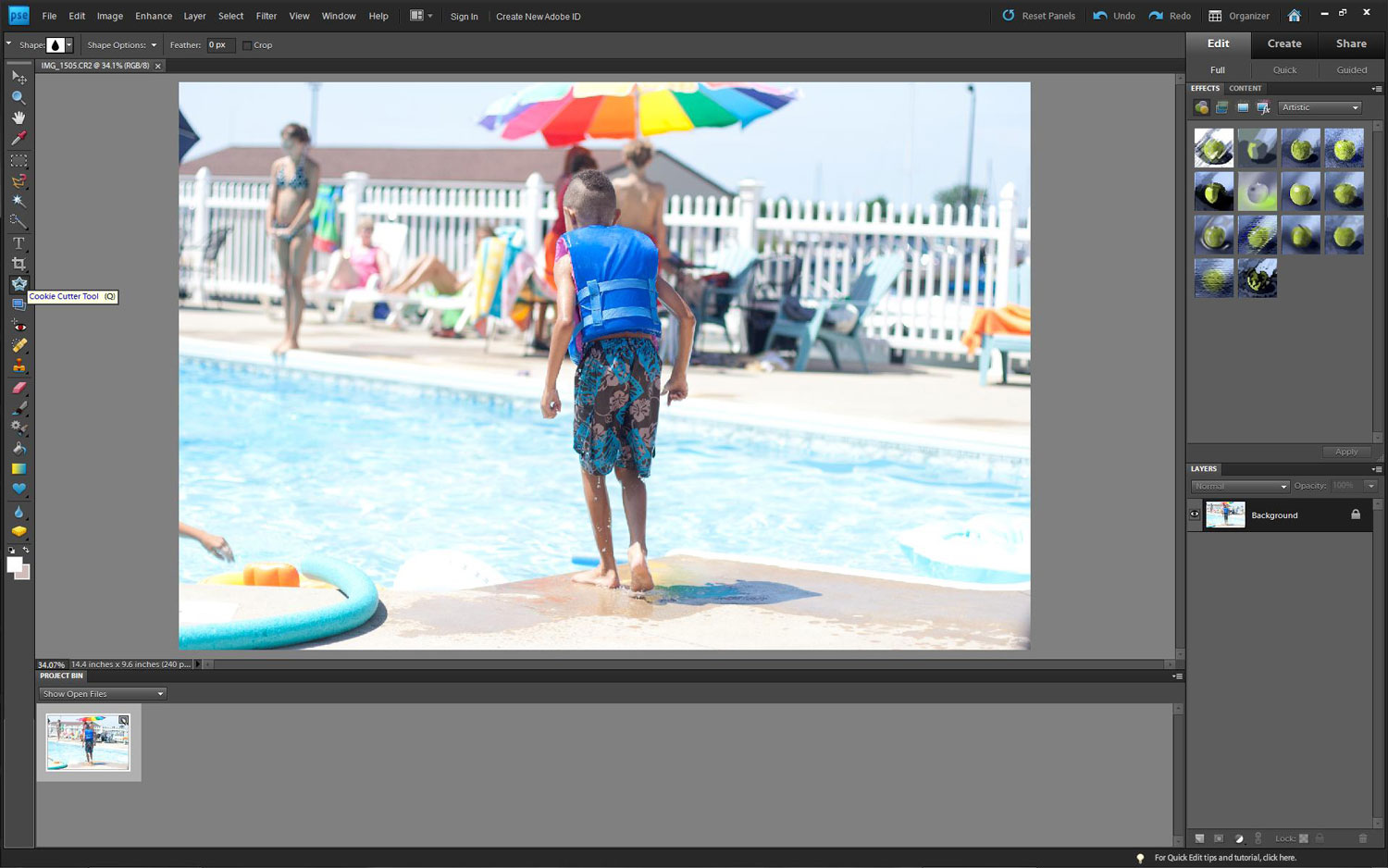1388x868 pixels.
Task: Pick the Cookie Cutter tool
Action: (x=19, y=285)
